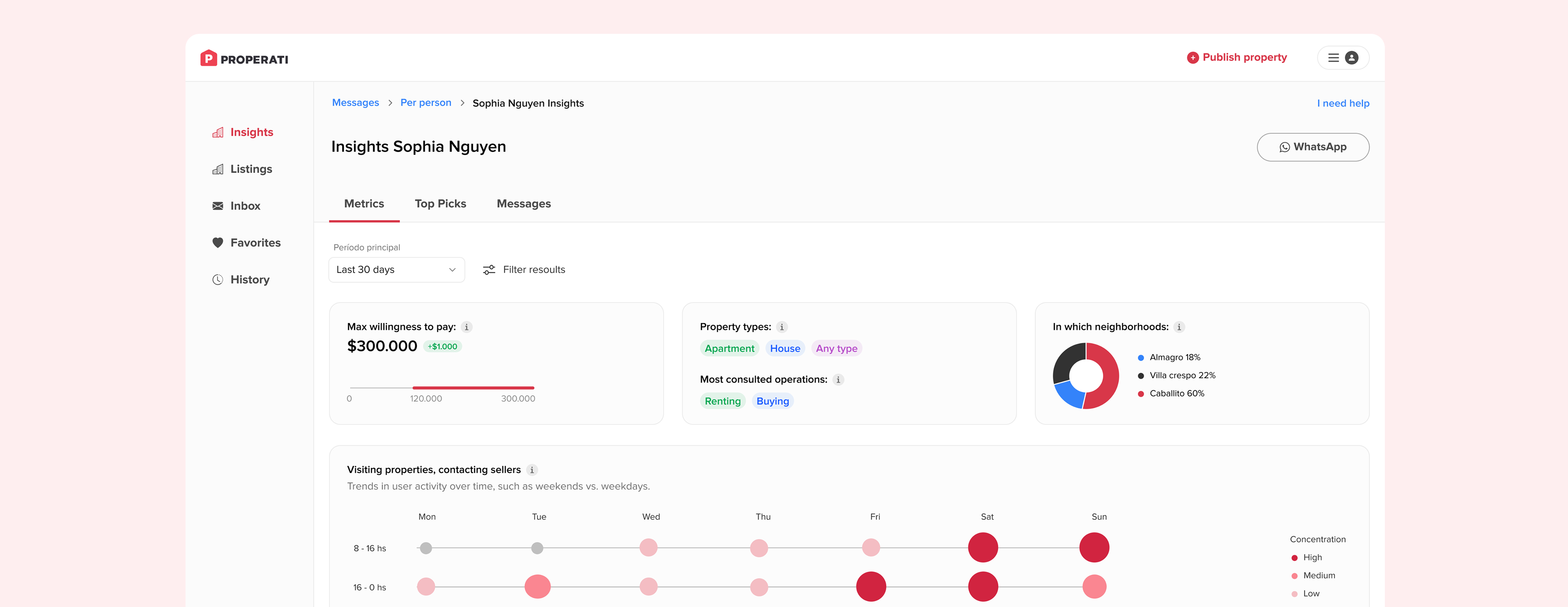Click info icon next to Max willingness to pay
Screen dimensions: 1568x607
466,327
